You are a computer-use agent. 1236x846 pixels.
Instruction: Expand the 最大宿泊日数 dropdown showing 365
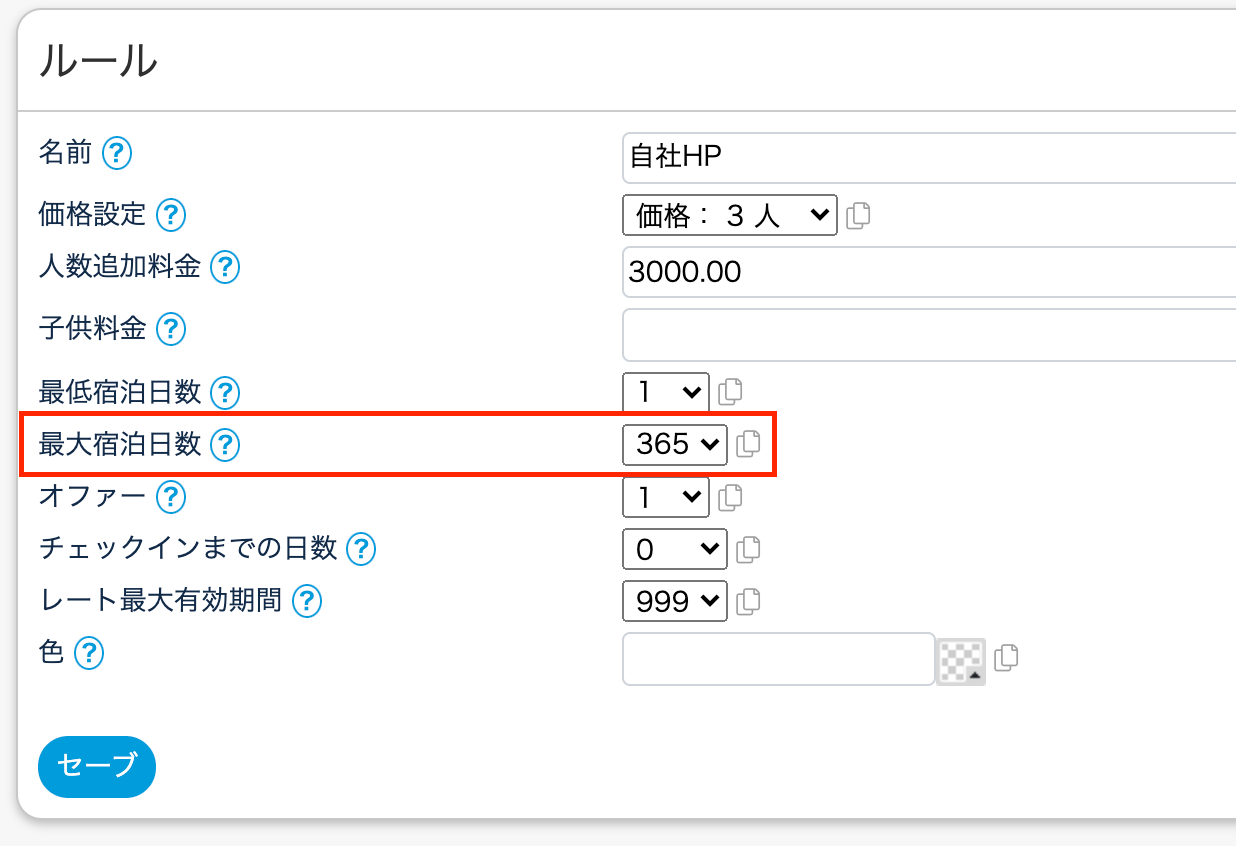click(x=675, y=444)
